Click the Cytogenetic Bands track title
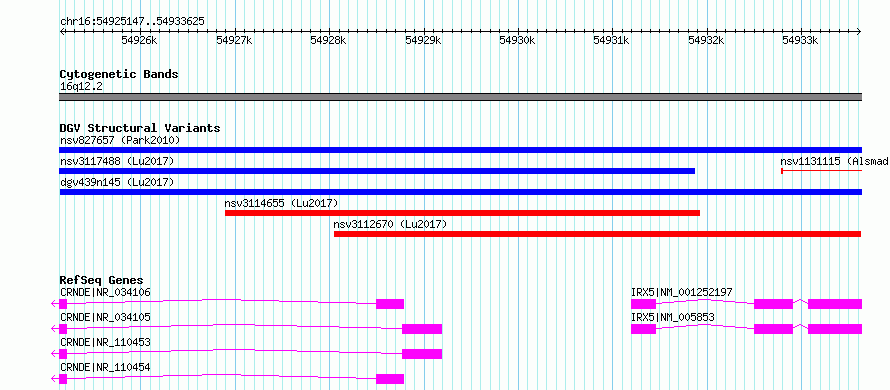Screen dimensions: 890x390 (x=119, y=74)
